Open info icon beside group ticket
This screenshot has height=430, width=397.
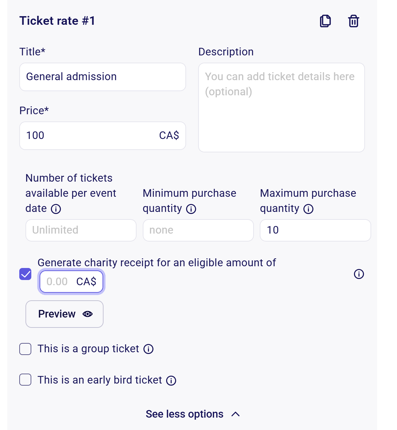pos(148,349)
